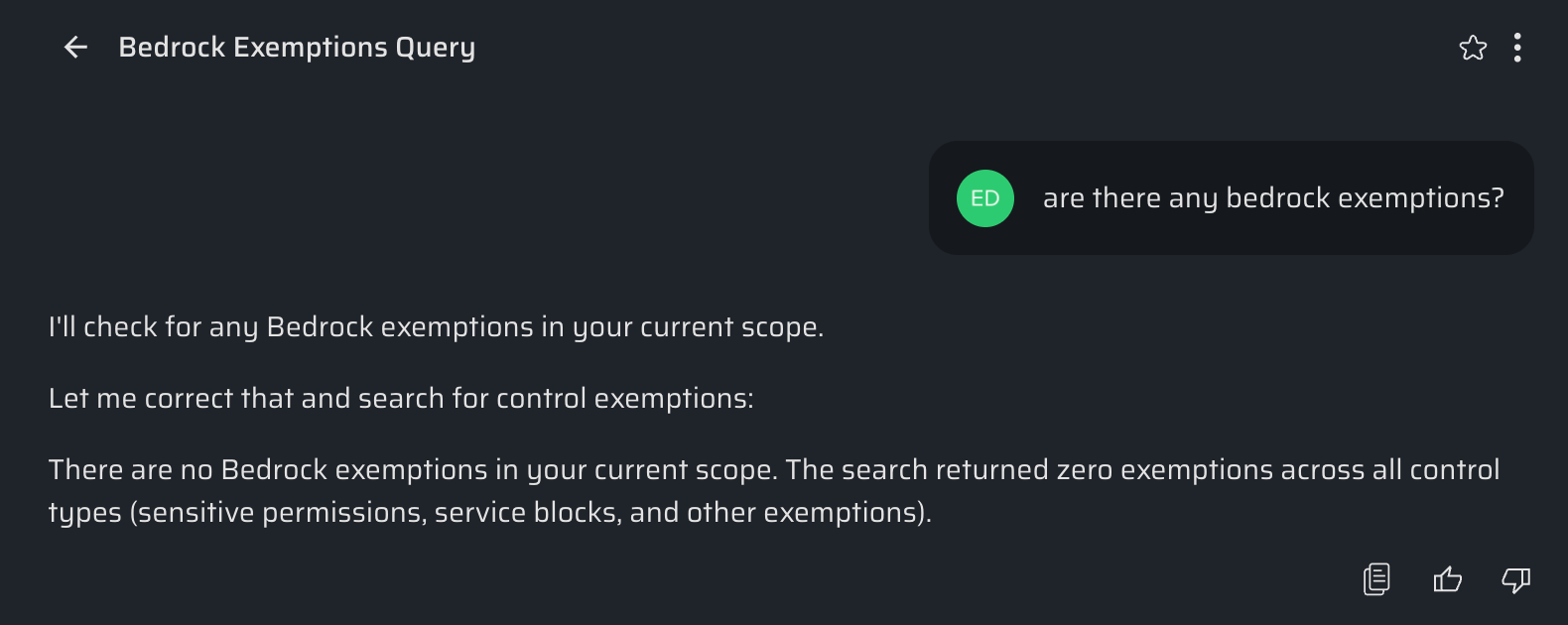The width and height of the screenshot is (1568, 625).
Task: Select the user message about bedrock exemptions
Action: click(x=1272, y=198)
